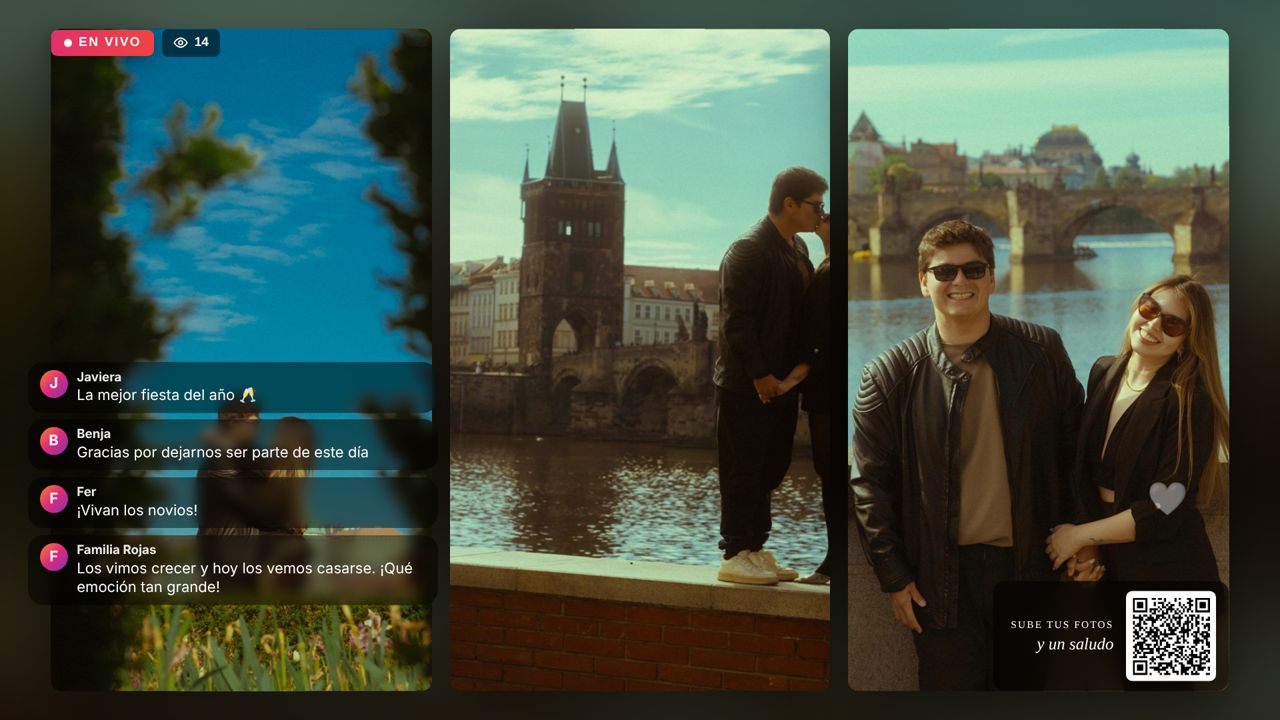Click the floating gray heart icon

[1167, 498]
